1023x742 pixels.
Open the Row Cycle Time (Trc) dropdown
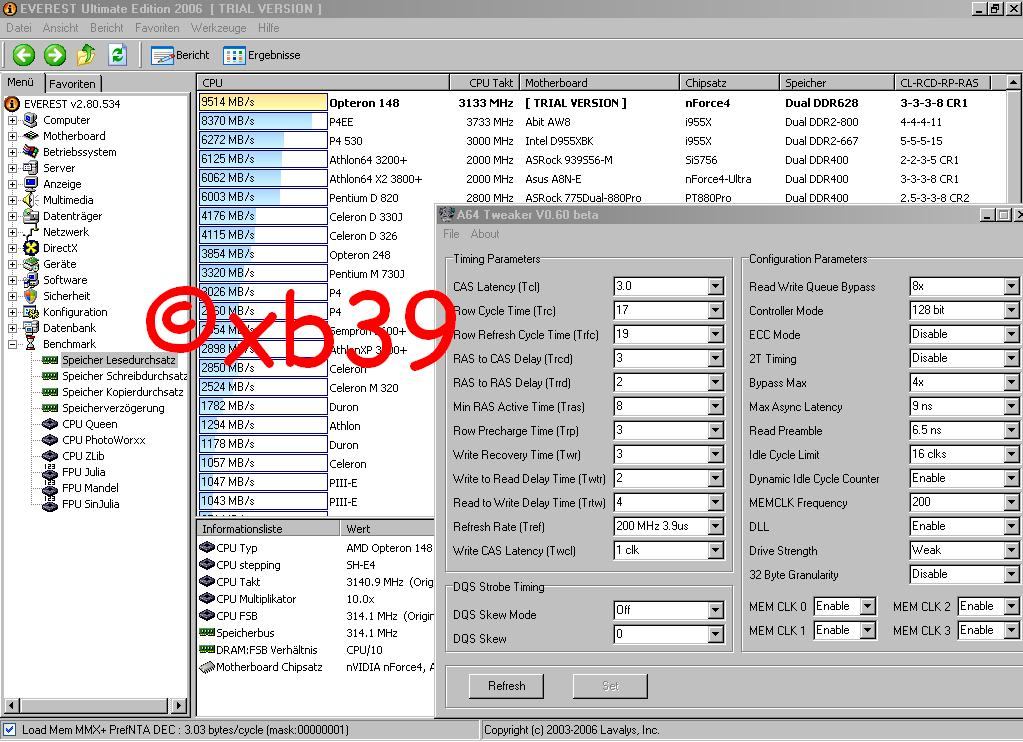[716, 310]
